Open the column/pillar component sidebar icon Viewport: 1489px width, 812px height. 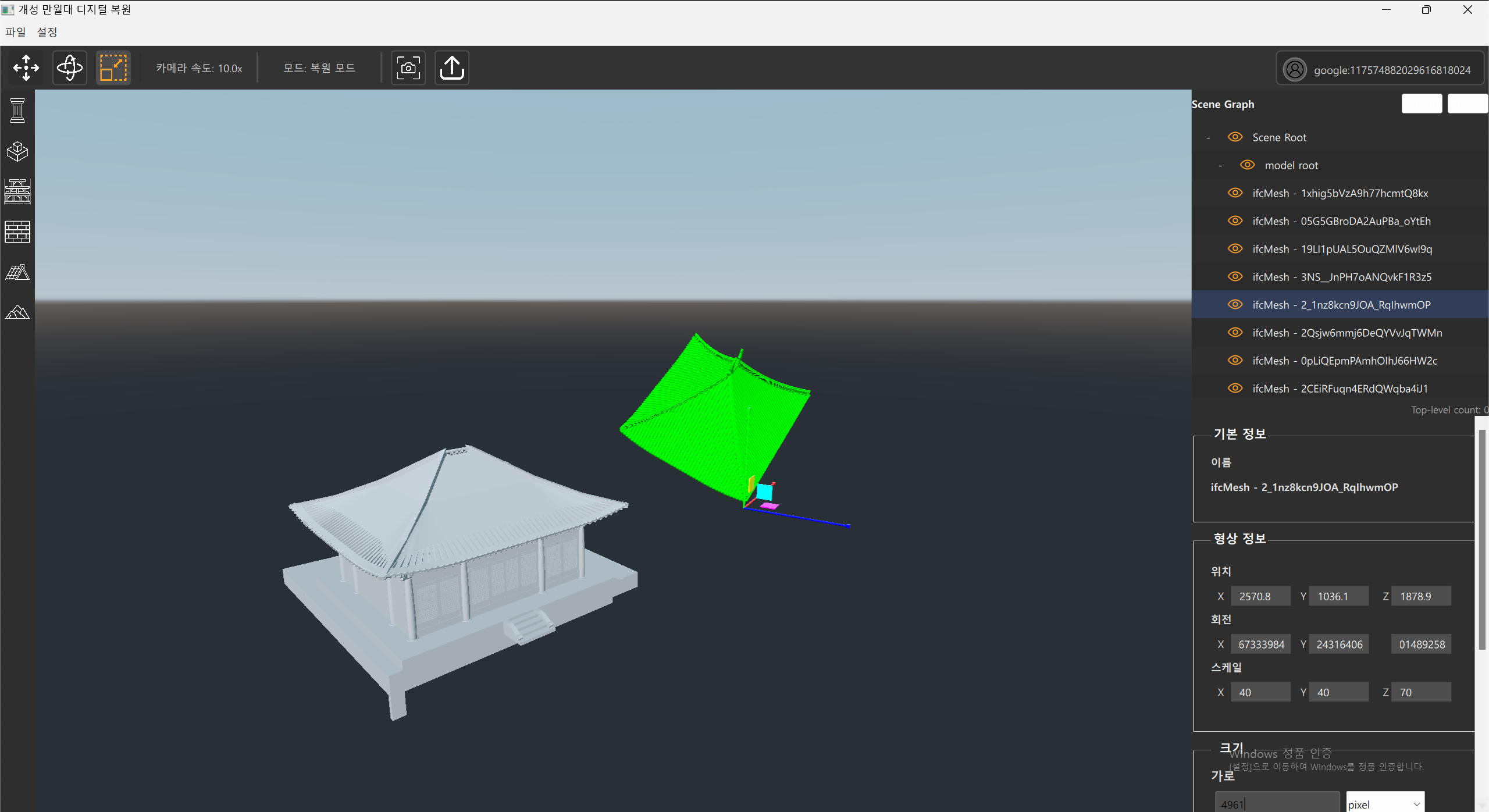(x=17, y=111)
